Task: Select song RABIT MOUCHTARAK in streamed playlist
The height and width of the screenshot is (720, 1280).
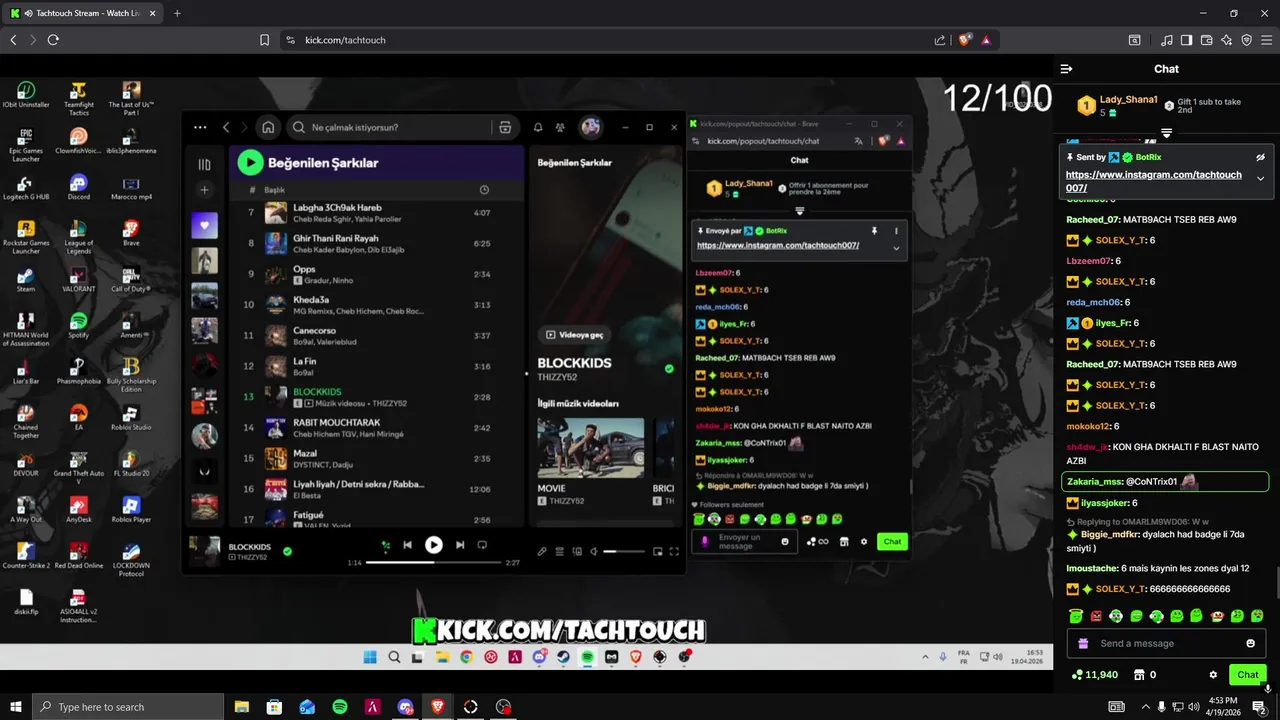Action: [x=378, y=427]
